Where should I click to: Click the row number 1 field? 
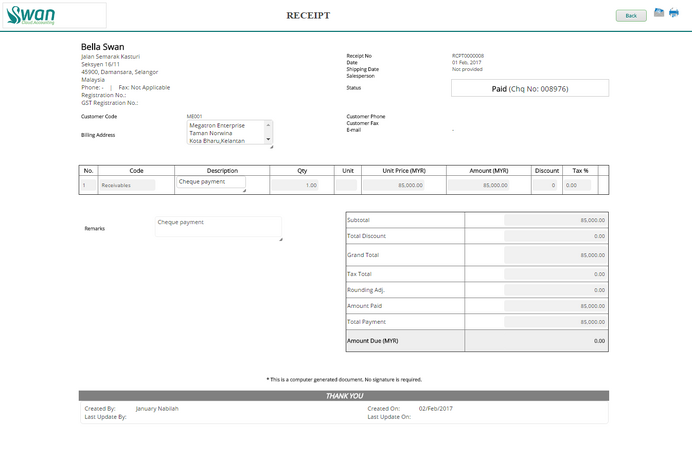88,185
